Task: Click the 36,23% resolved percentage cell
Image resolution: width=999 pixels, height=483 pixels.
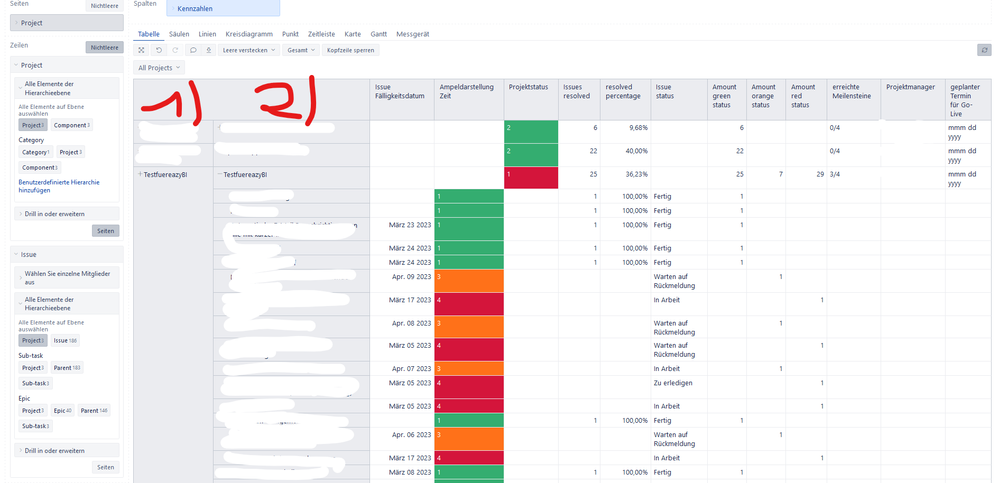Action: (x=625, y=178)
